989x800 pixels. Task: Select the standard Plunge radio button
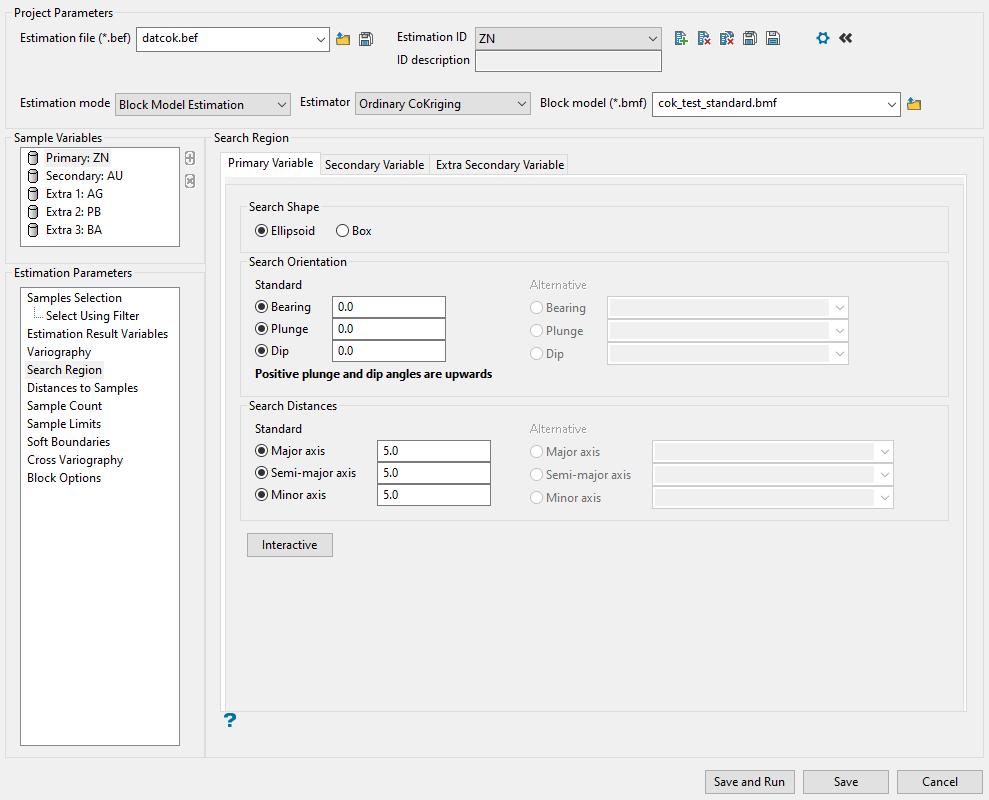263,329
